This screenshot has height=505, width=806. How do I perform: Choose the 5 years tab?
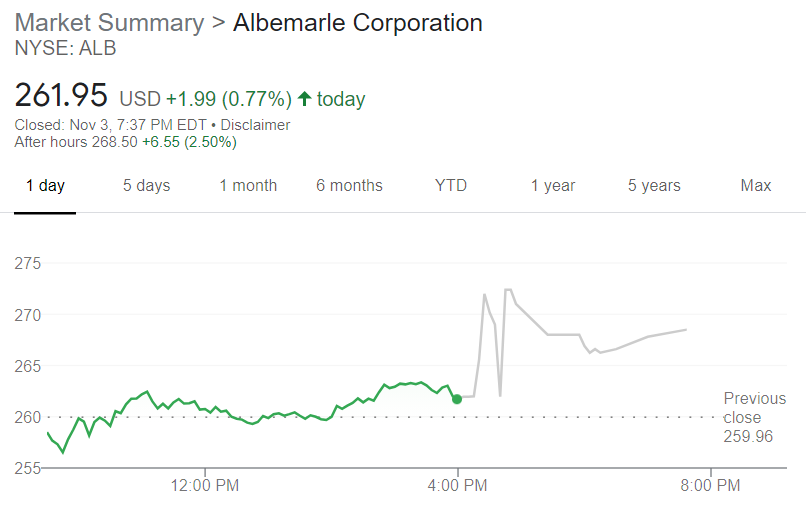pyautogui.click(x=654, y=185)
